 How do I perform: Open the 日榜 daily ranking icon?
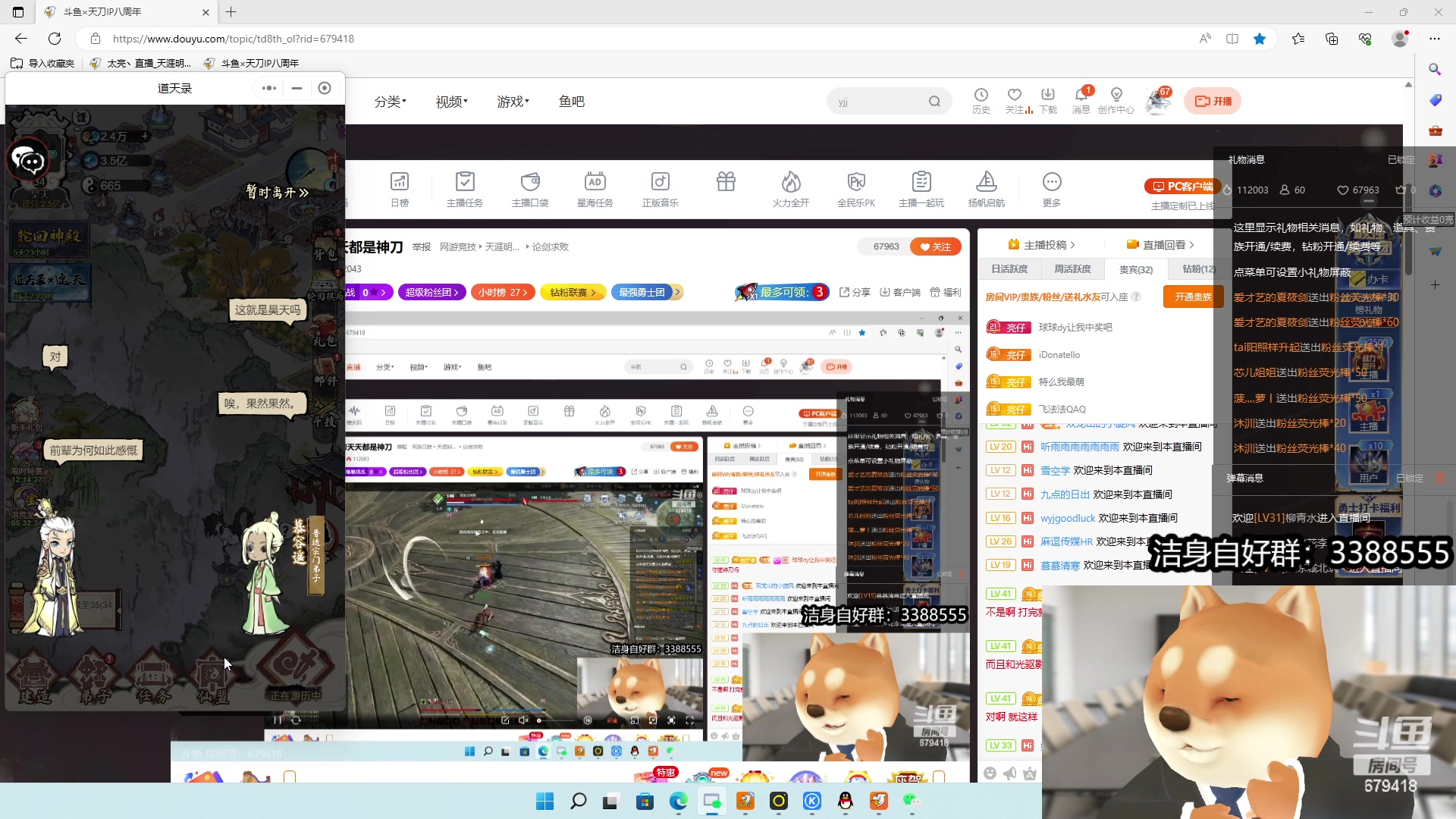point(400,188)
